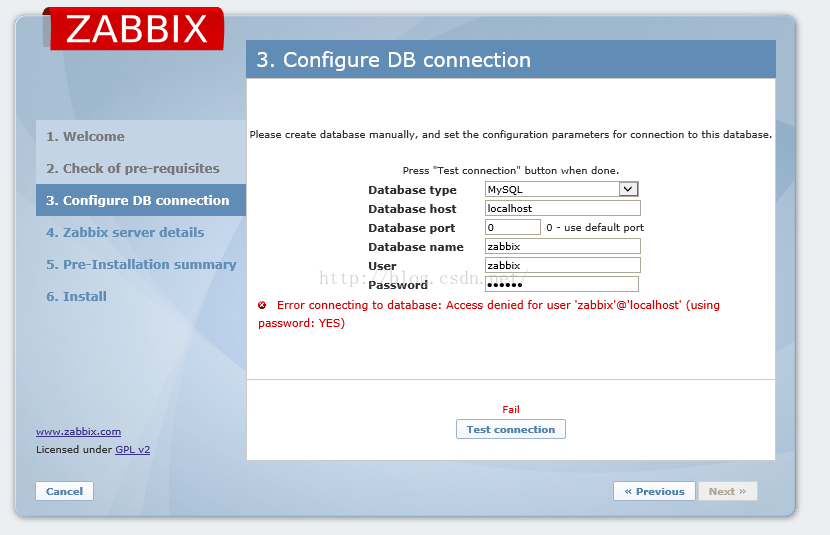Image resolution: width=830 pixels, height=535 pixels.
Task: Open the GPL v2 license link
Action: pos(132,449)
